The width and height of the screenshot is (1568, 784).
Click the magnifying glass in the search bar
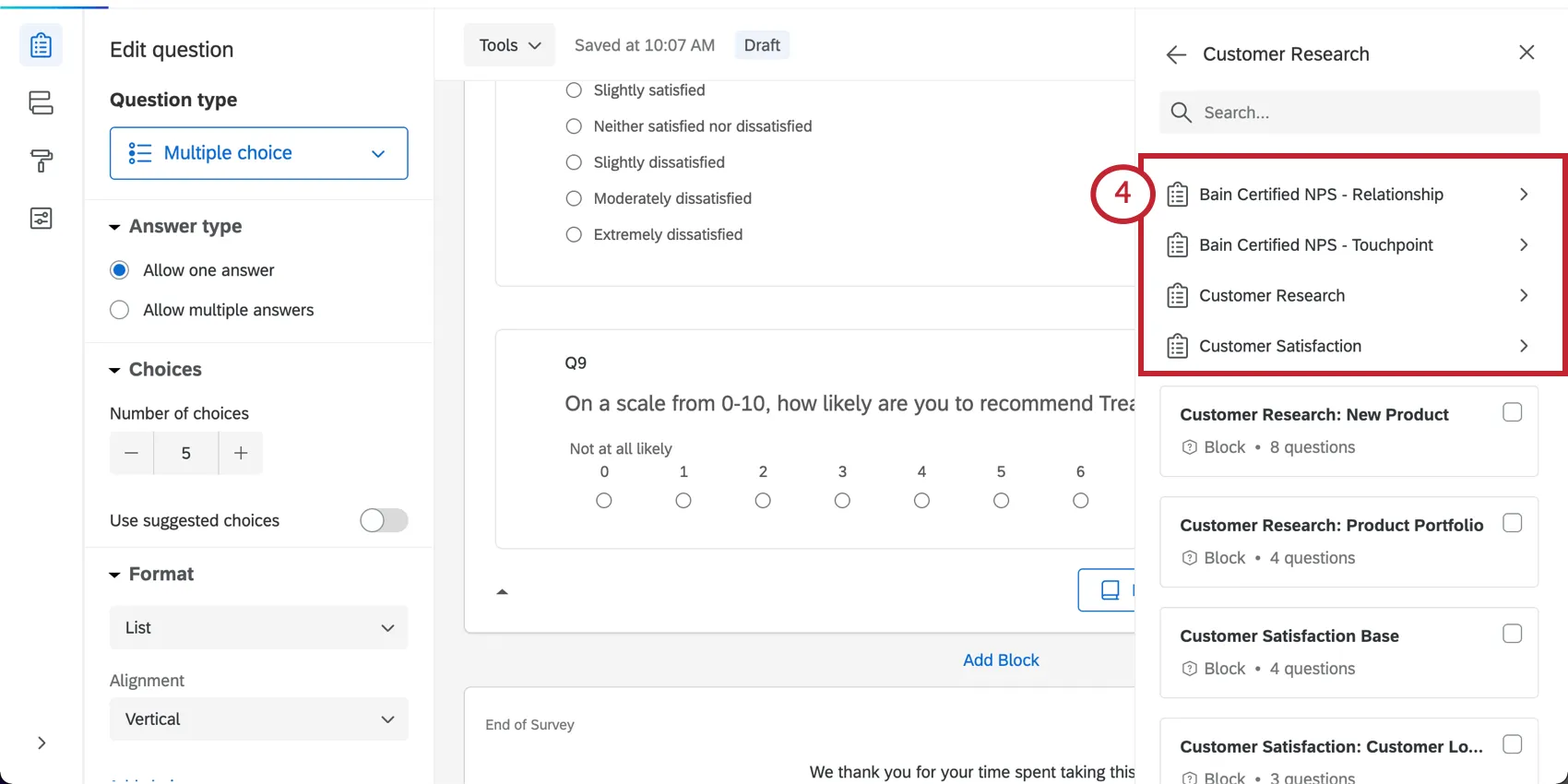[x=1181, y=113]
